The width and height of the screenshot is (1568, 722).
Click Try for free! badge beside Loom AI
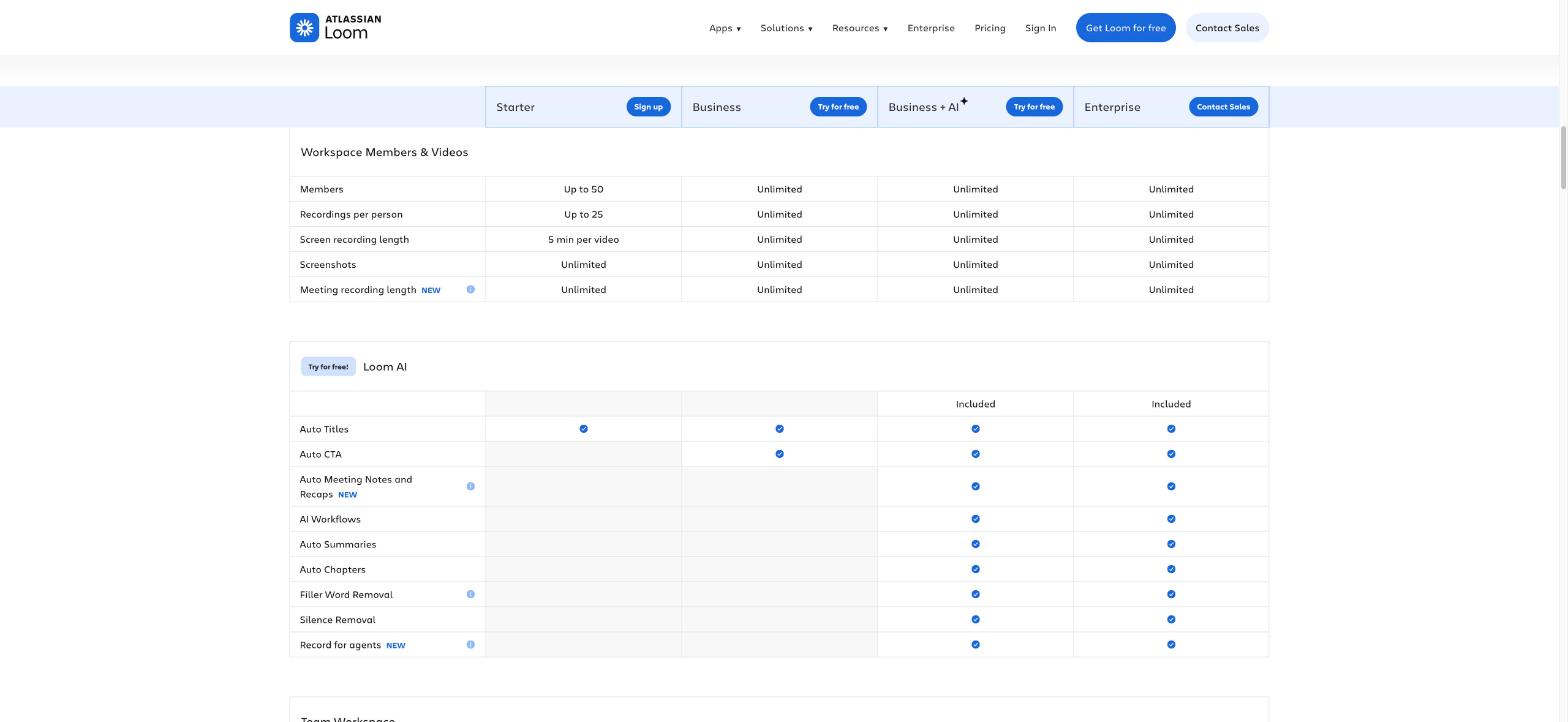[x=328, y=367]
